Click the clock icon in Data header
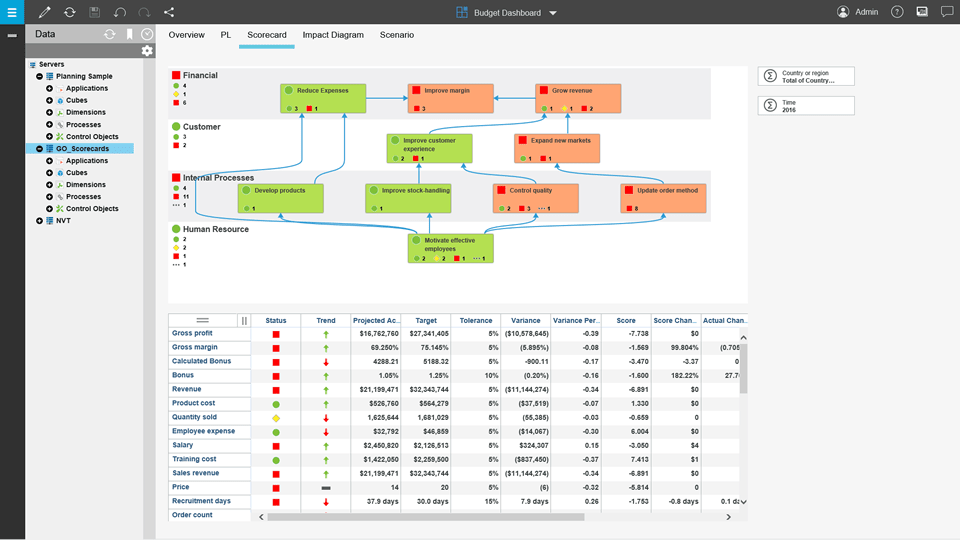Viewport: 960px width, 540px height. pyautogui.click(x=147, y=34)
